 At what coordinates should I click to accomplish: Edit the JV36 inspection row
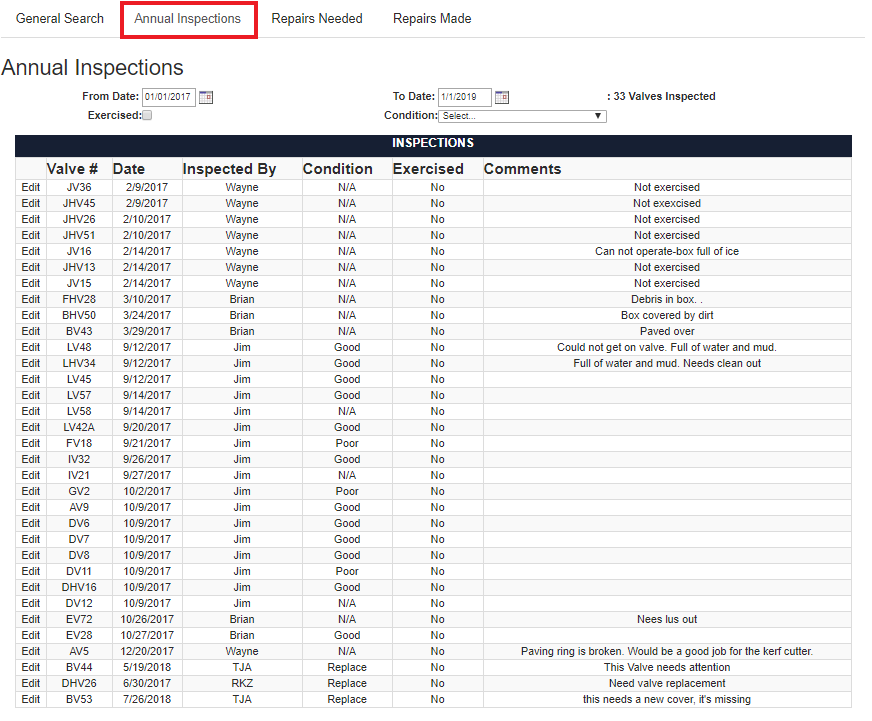click(x=31, y=187)
